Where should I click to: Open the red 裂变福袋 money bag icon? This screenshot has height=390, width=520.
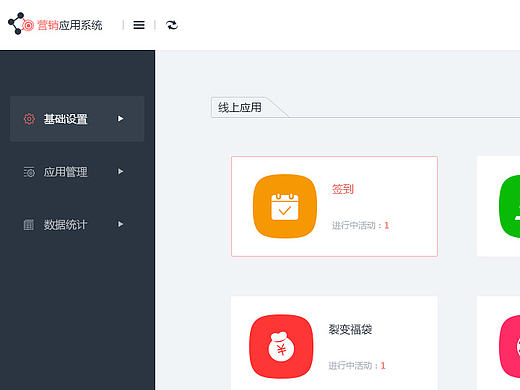[281, 347]
